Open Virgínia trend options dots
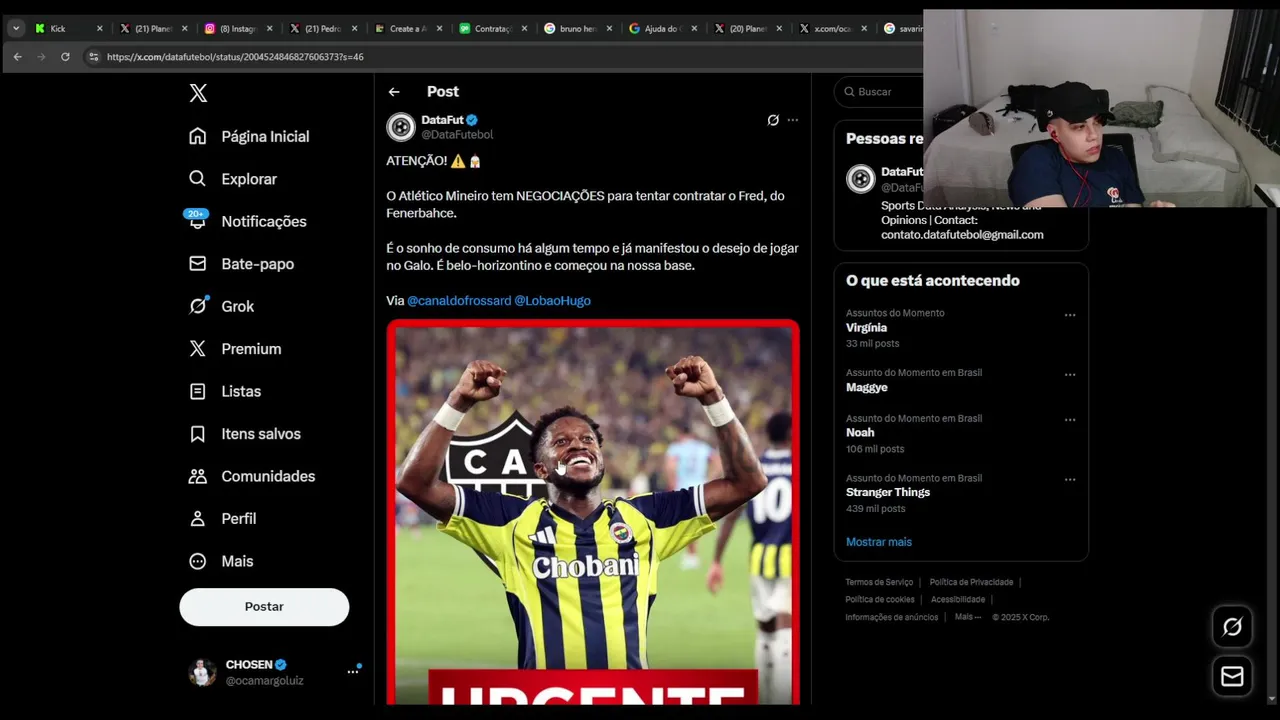 tap(1070, 315)
